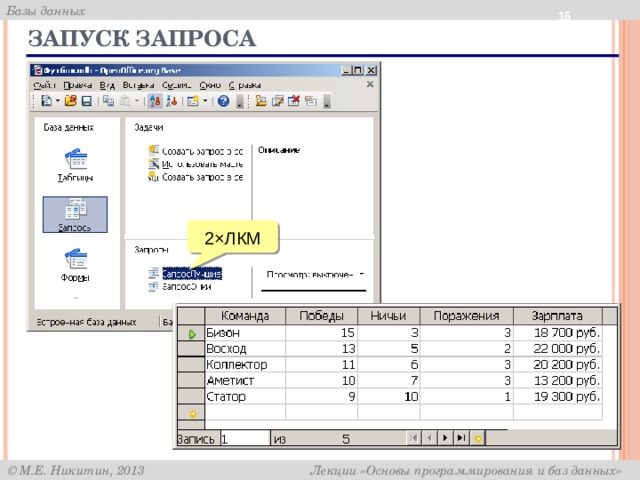
Task: Go to previous record navigation button
Action: 429,438
